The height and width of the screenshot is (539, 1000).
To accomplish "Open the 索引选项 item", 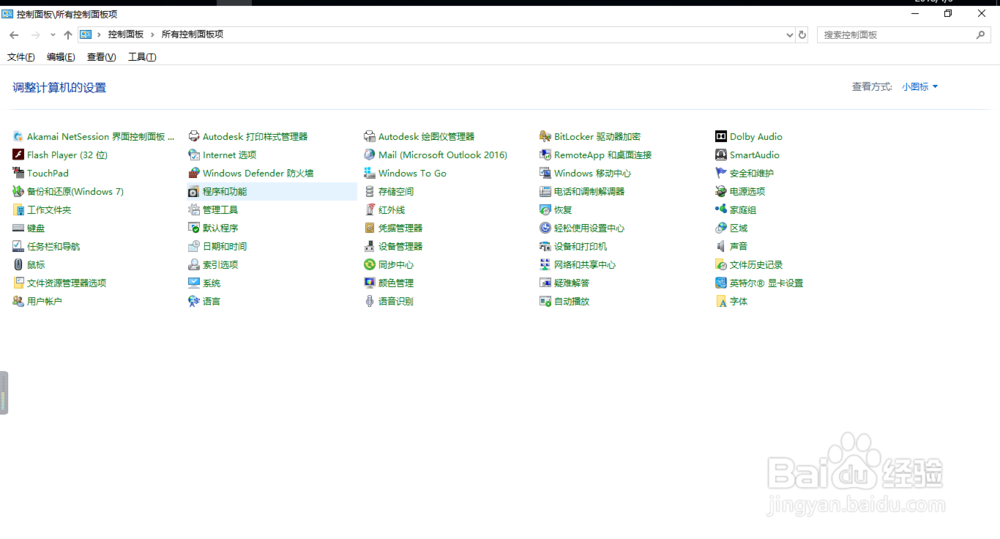I will [220, 265].
